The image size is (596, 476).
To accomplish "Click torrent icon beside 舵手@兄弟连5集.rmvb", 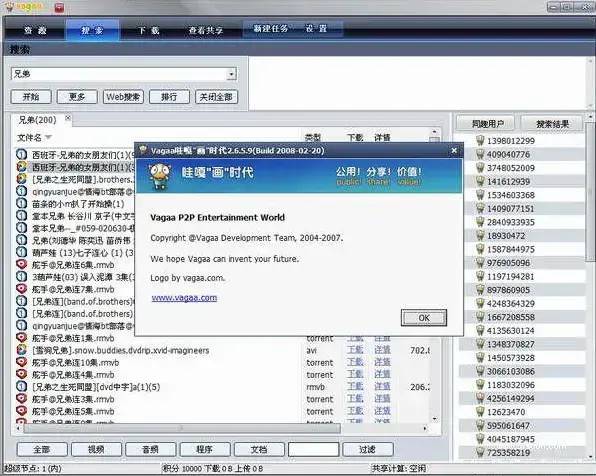I will click(x=21, y=411).
